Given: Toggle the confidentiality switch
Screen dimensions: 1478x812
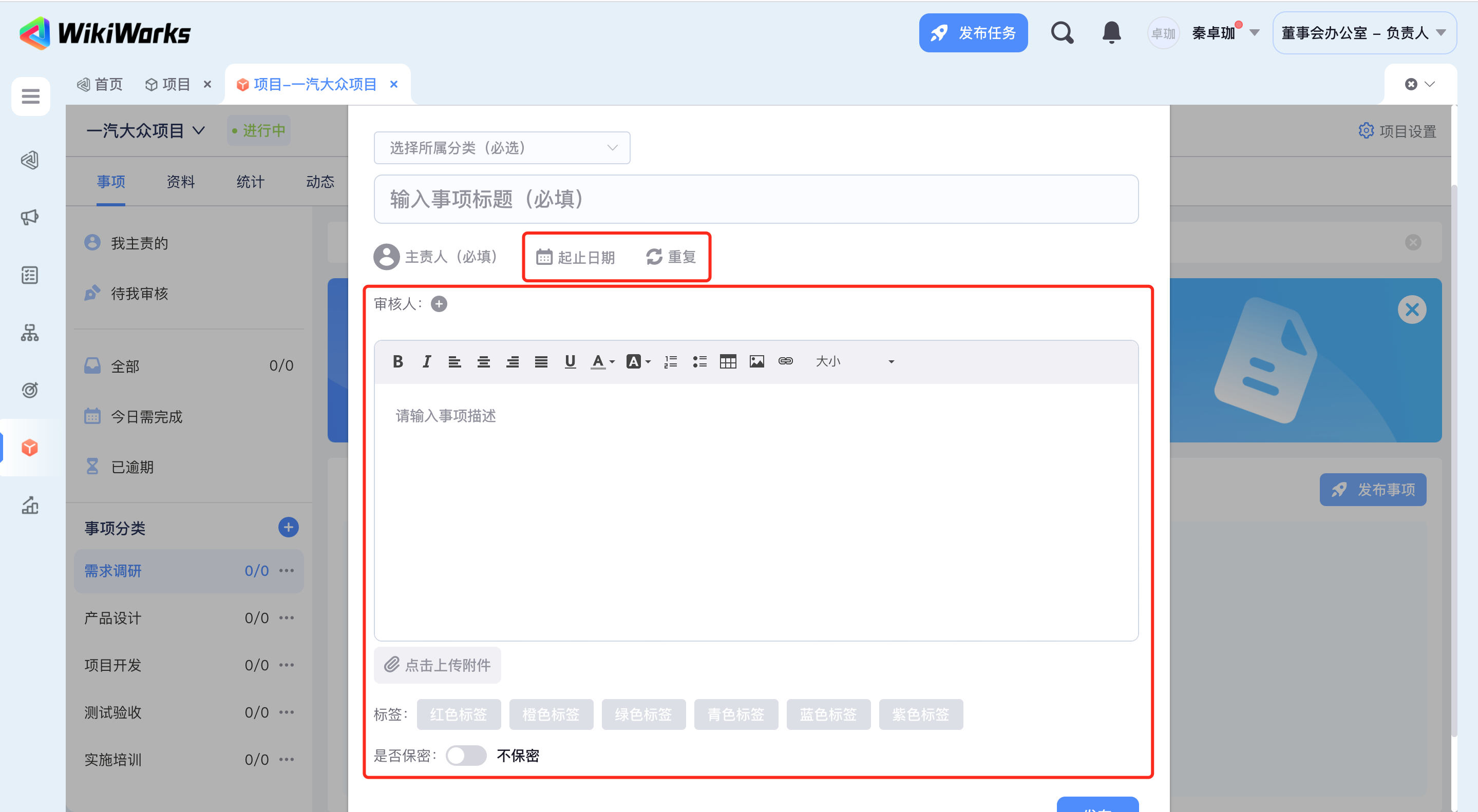Looking at the screenshot, I should 466,755.
